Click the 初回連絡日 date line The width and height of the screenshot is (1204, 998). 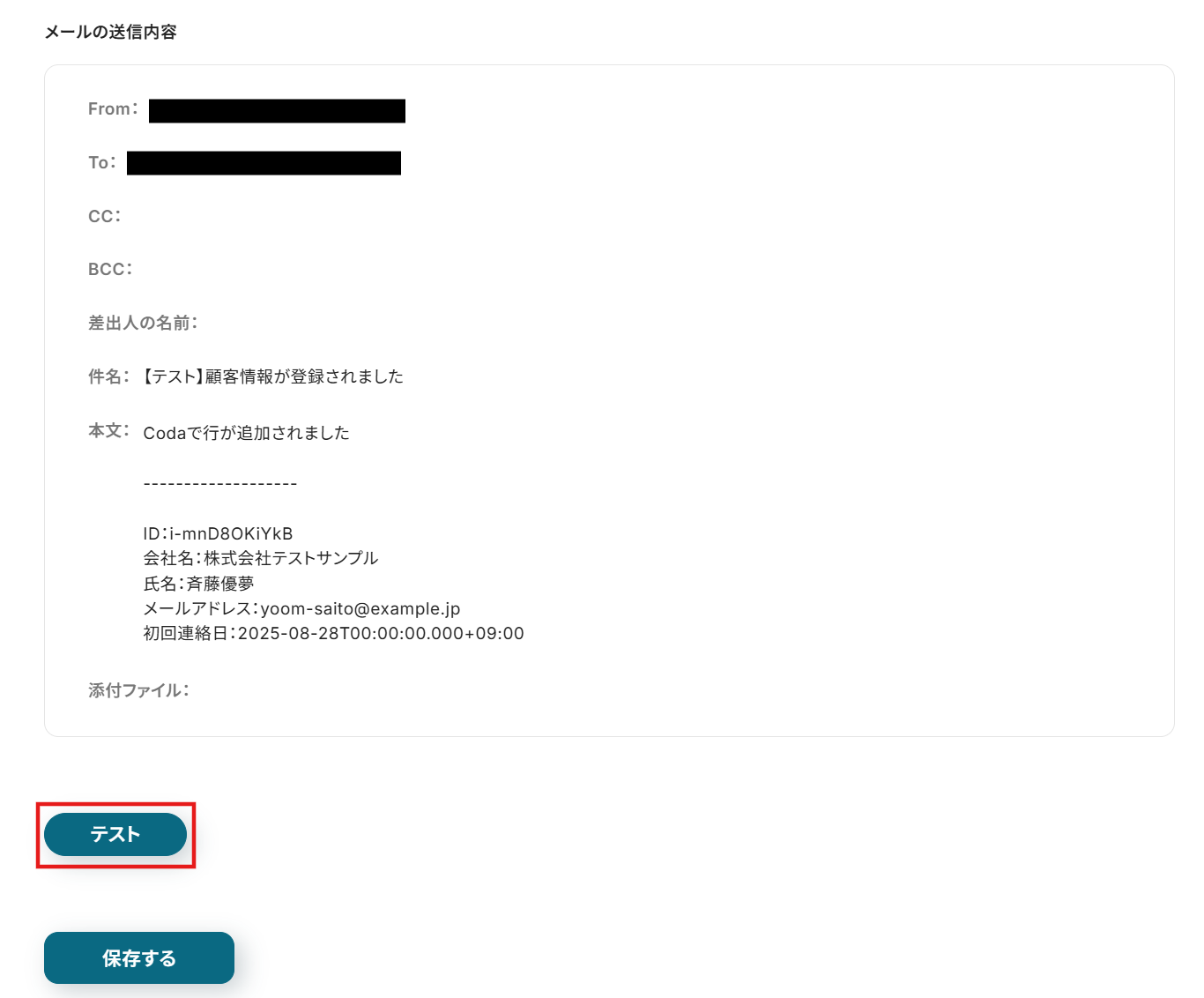333,633
